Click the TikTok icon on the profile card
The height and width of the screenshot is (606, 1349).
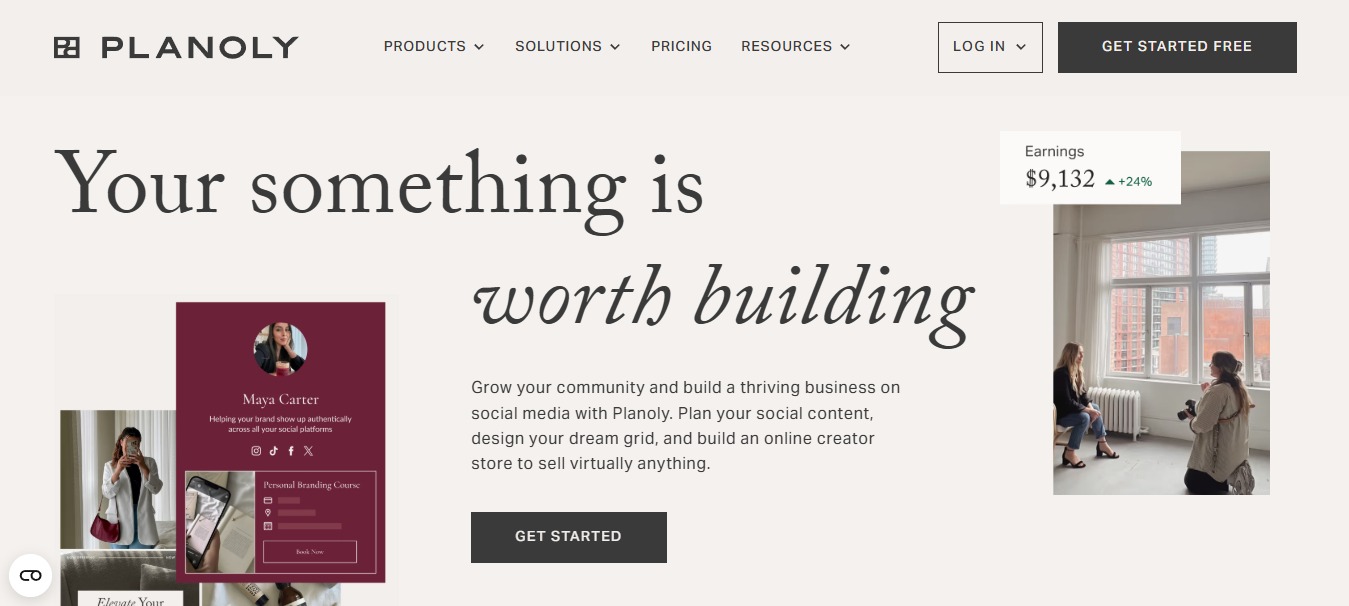pyautogui.click(x=273, y=450)
